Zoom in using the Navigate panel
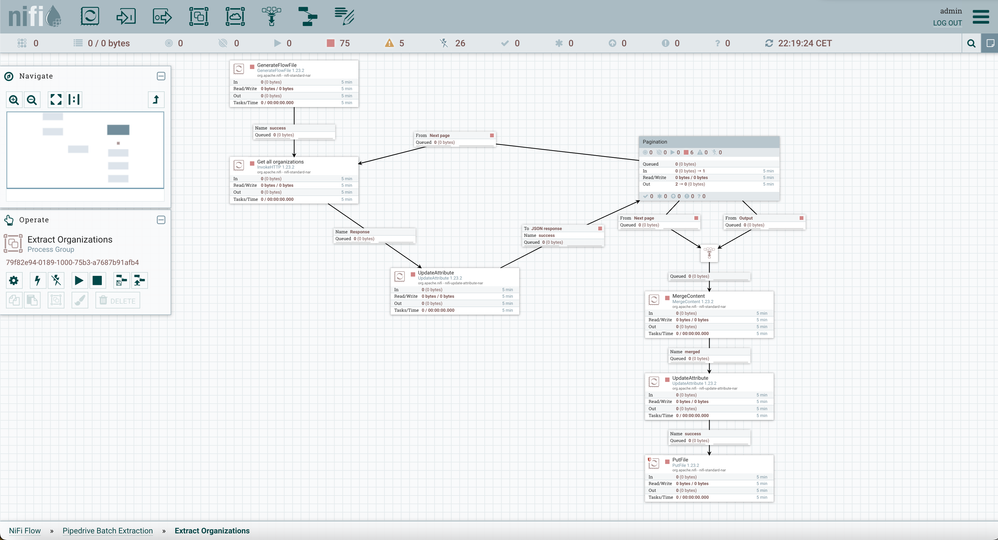Screen dimensions: 998x540 (14, 100)
